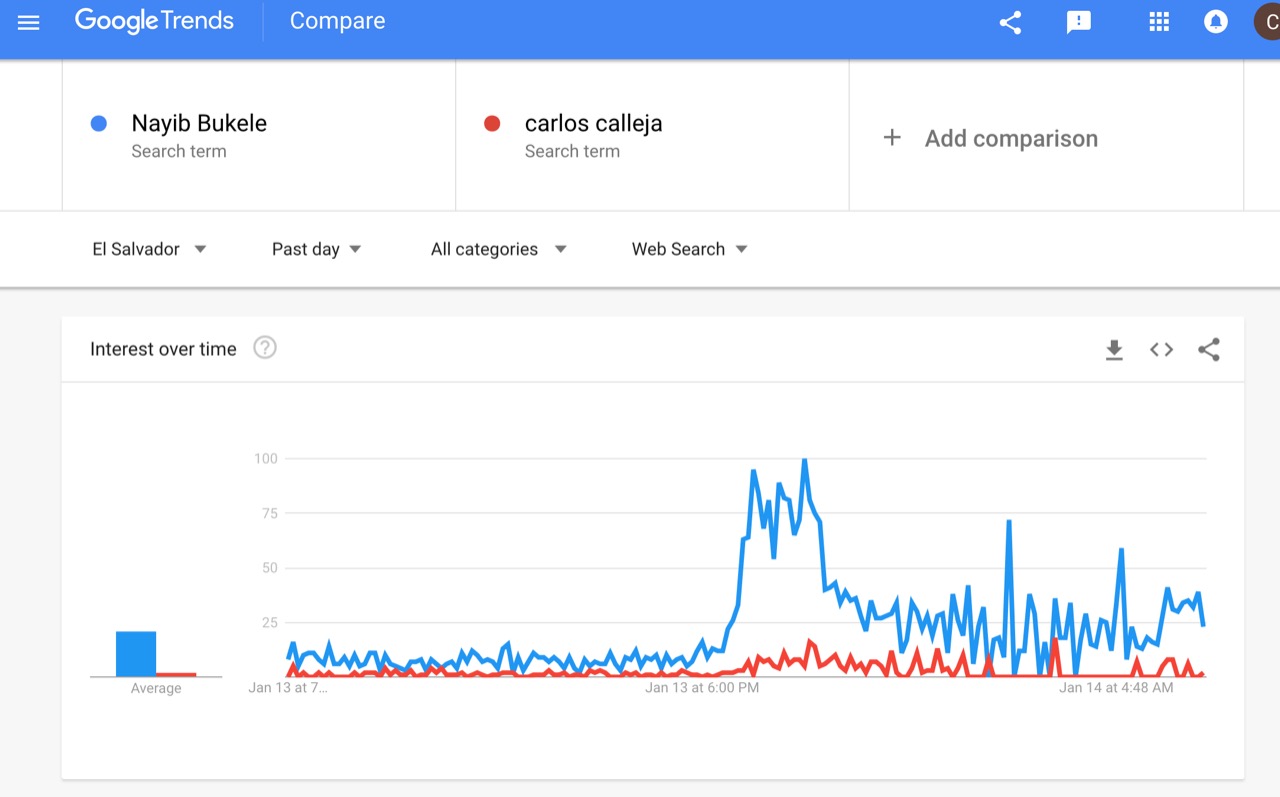The image size is (1280, 797).
Task: Open the Google apps grid
Action: [1159, 22]
